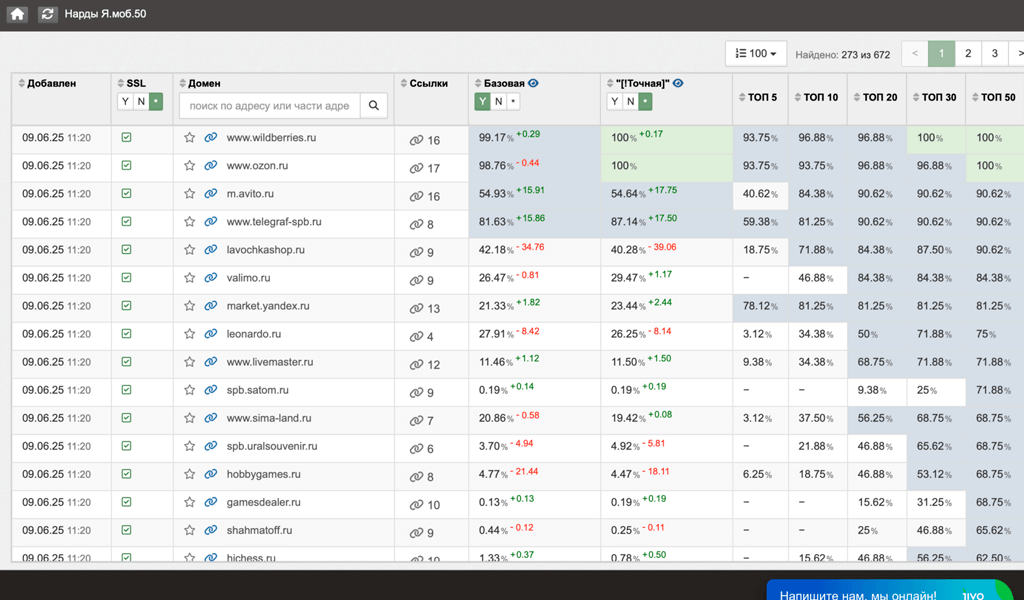Image resolution: width=1024 pixels, height=600 pixels.
Task: Star the market.yandex.ru domain row
Action: [x=190, y=306]
